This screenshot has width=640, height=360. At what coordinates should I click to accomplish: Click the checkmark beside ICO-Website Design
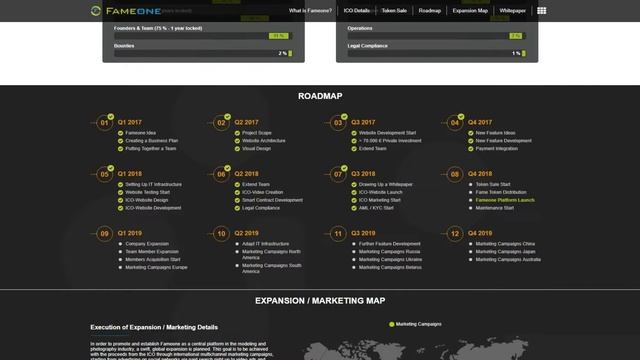tap(120, 200)
